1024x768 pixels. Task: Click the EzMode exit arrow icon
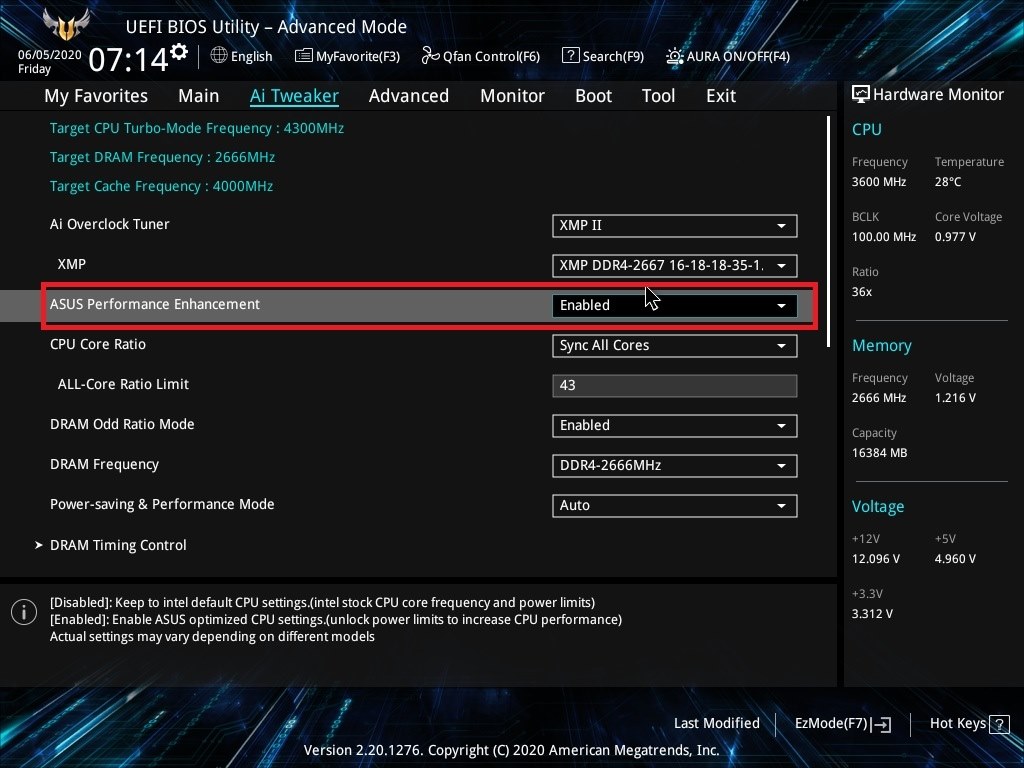click(x=882, y=724)
